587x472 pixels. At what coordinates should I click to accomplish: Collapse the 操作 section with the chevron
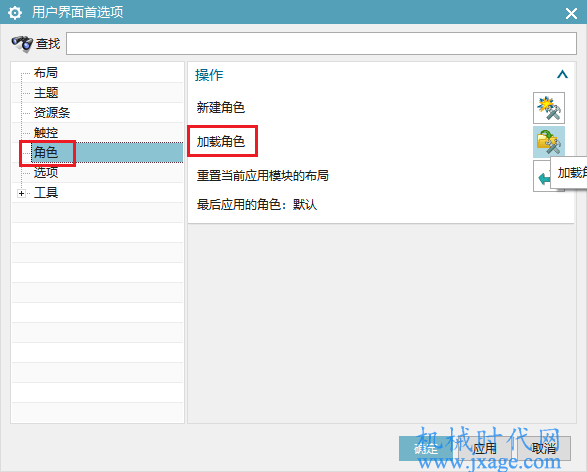[562, 74]
